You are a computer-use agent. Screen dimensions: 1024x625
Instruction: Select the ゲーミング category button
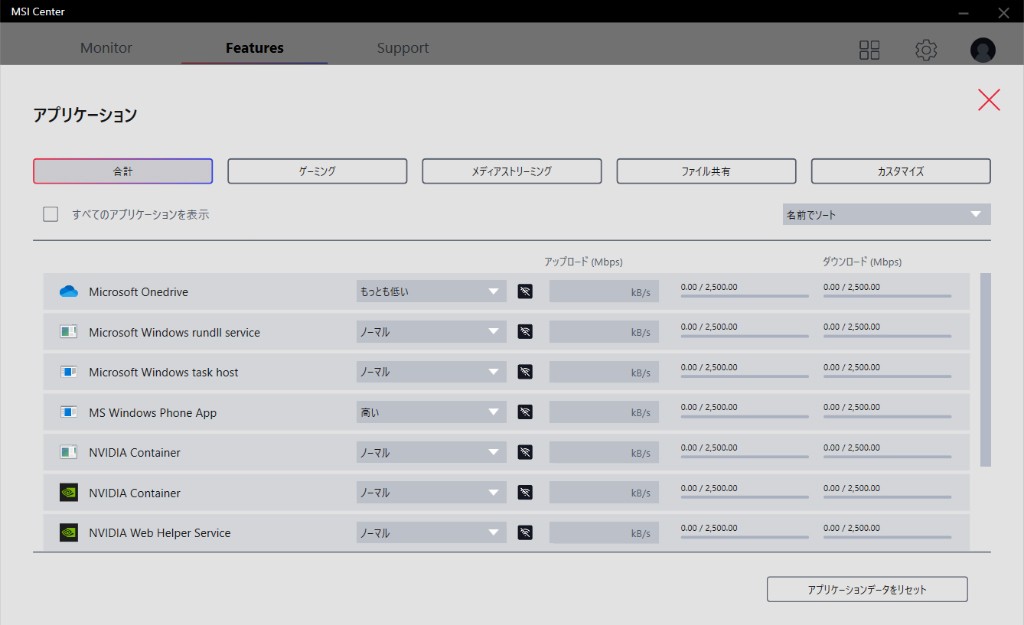(317, 171)
